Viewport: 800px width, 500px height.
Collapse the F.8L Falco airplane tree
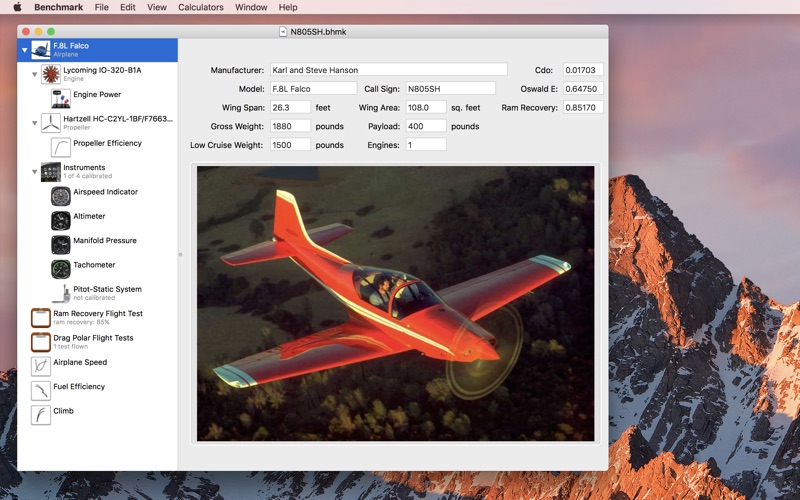coord(24,50)
